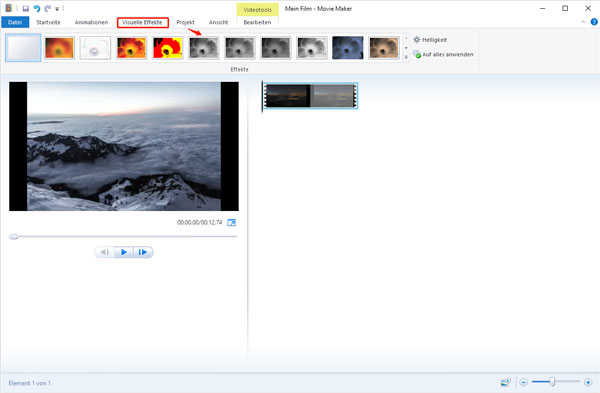The height and width of the screenshot is (393, 600).
Task: Click the Helligkeit sun icon
Action: 417,39
